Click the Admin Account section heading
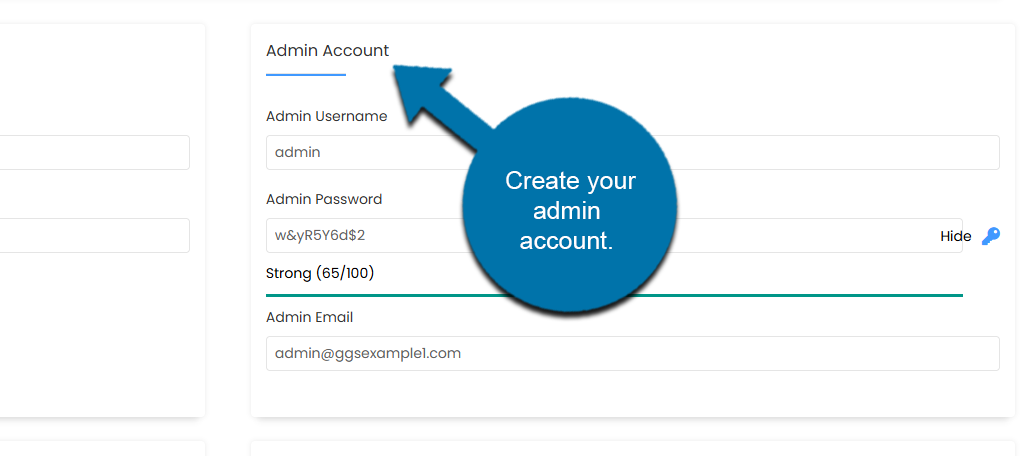The image size is (1024, 456). [x=327, y=51]
